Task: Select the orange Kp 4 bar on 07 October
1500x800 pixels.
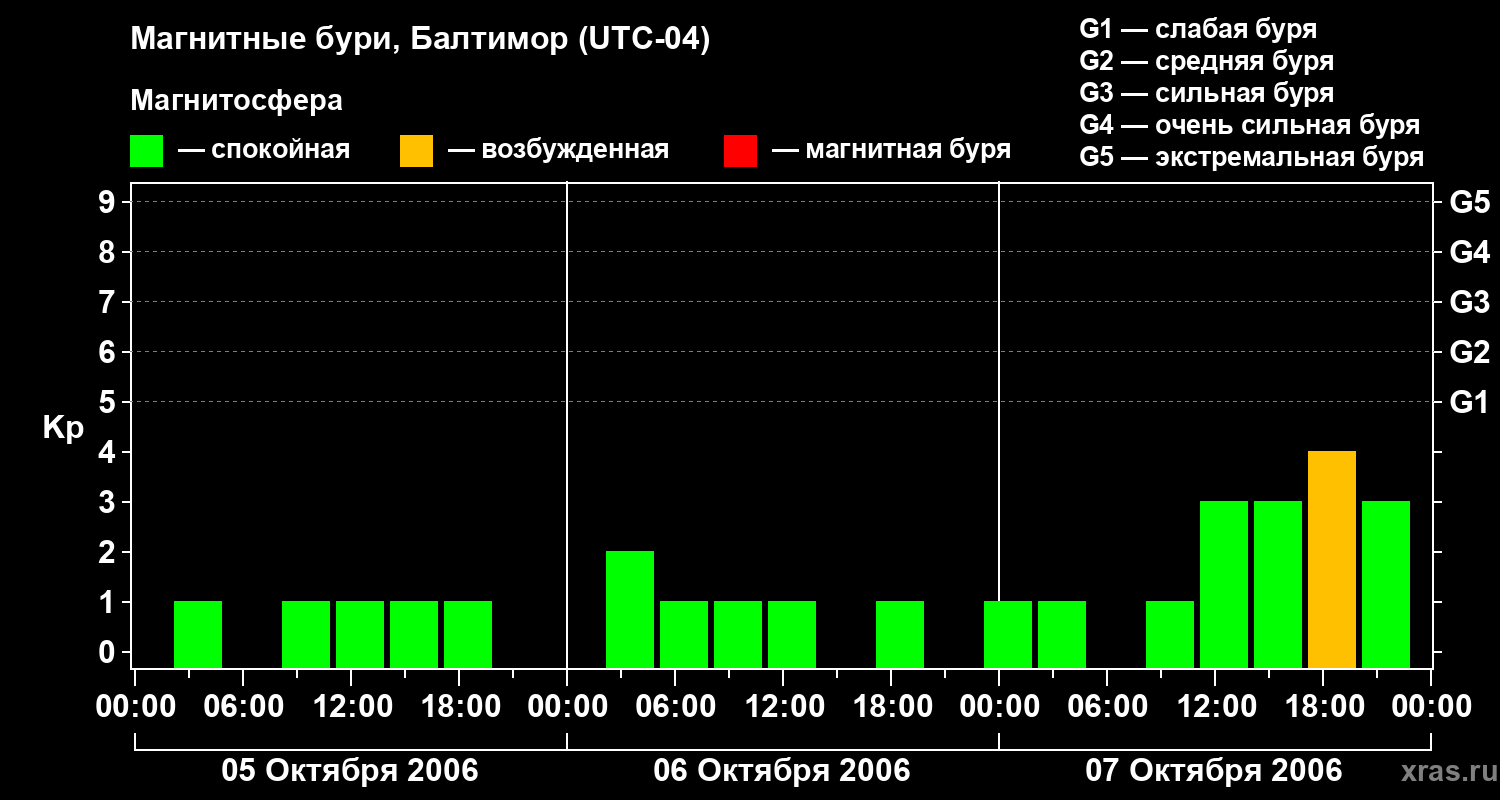Action: (x=1332, y=560)
